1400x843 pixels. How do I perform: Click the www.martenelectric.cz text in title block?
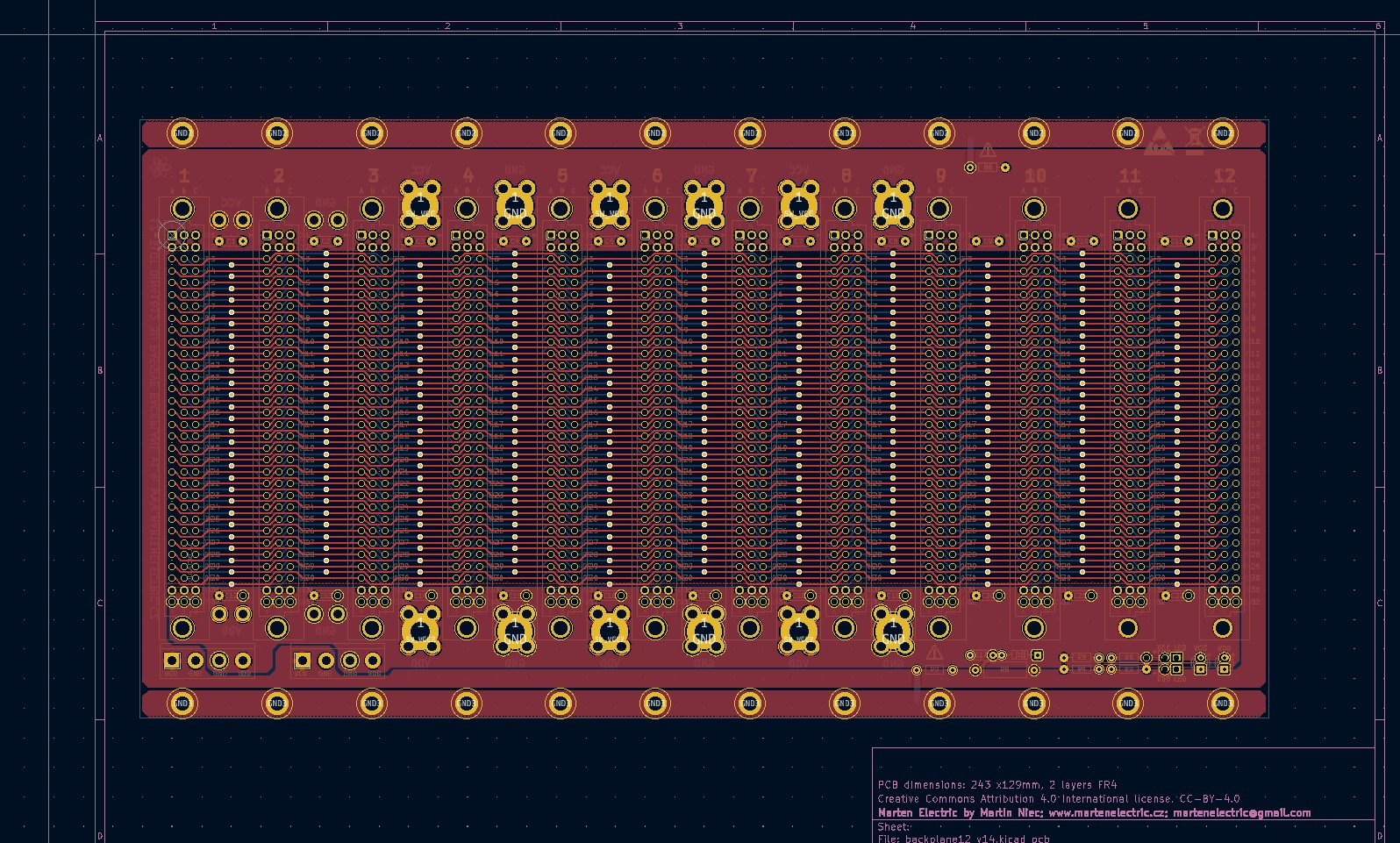[x=1107, y=813]
